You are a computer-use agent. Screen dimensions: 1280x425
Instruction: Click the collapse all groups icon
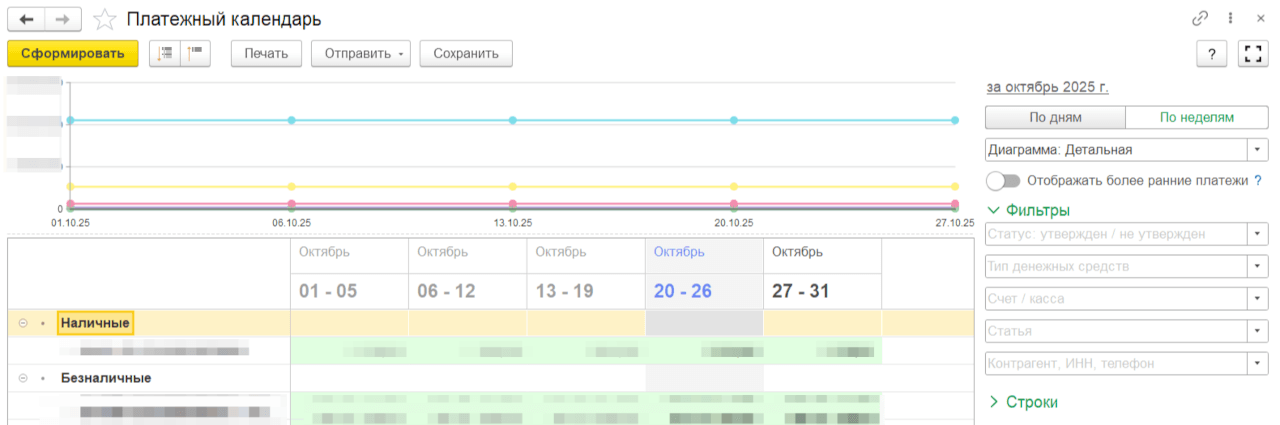point(165,54)
